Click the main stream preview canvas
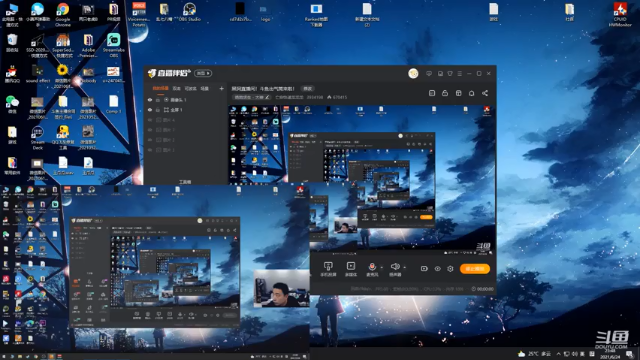The height and width of the screenshot is (360, 640). [x=362, y=180]
